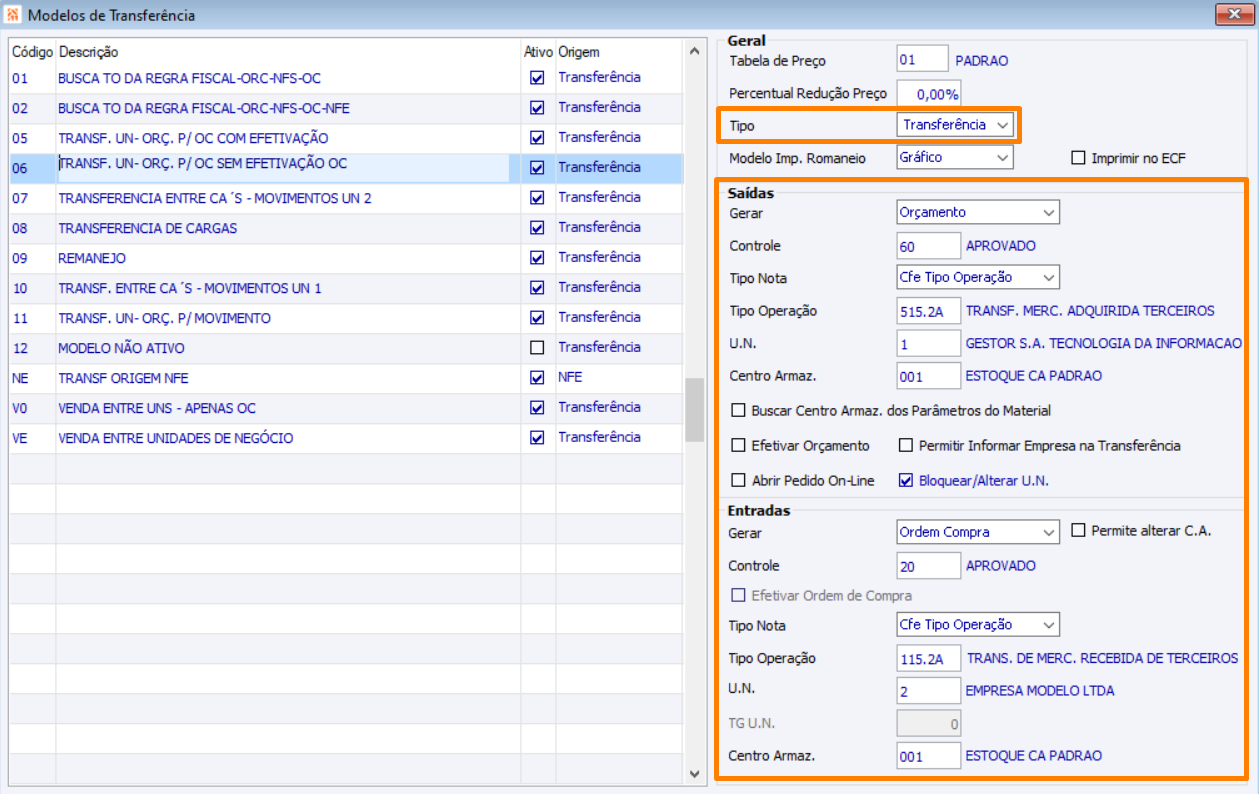The height and width of the screenshot is (794, 1260).
Task: Click code cell 06 in list
Action: click(x=32, y=168)
